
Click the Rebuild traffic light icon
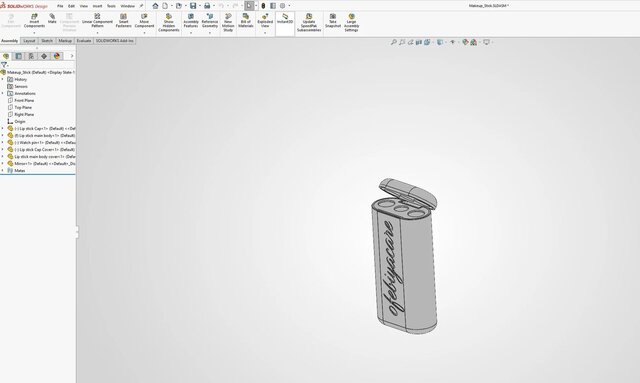pos(263,6)
